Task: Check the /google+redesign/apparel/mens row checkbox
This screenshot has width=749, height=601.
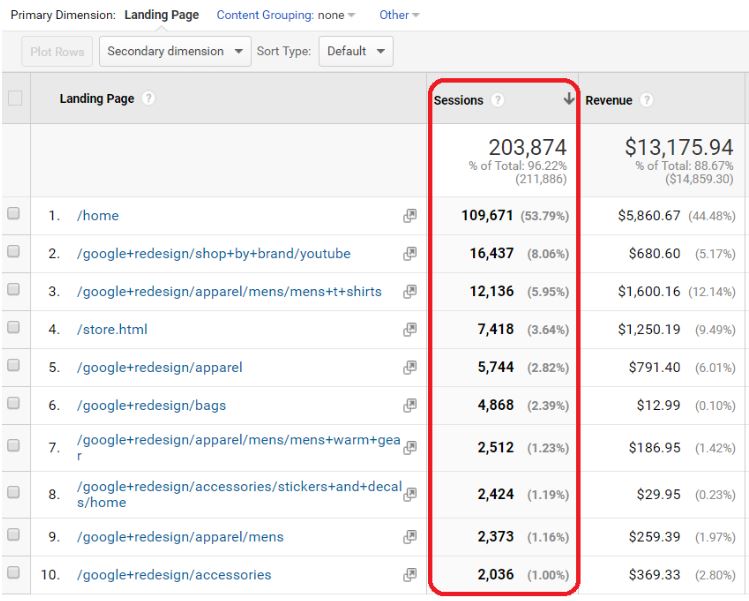Action: tap(13, 535)
